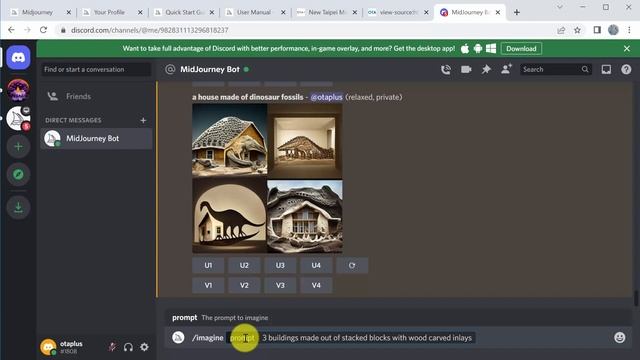This screenshot has height=360, width=640.
Task: Open user settings gear icon
Action: pyautogui.click(x=144, y=347)
